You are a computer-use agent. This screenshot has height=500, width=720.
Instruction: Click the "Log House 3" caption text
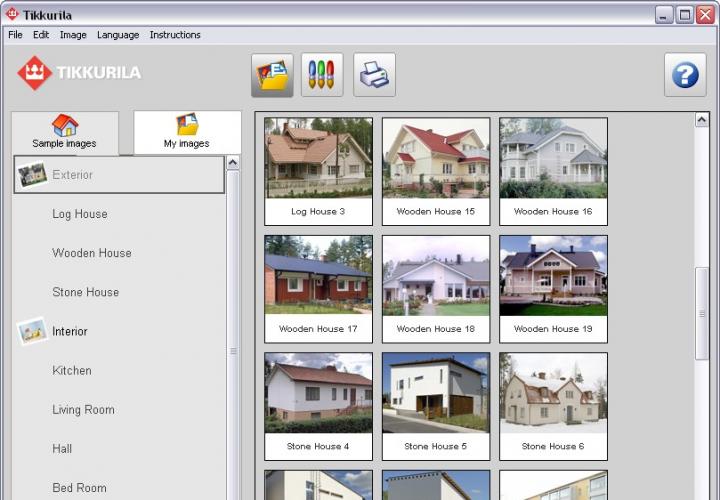[x=318, y=212]
